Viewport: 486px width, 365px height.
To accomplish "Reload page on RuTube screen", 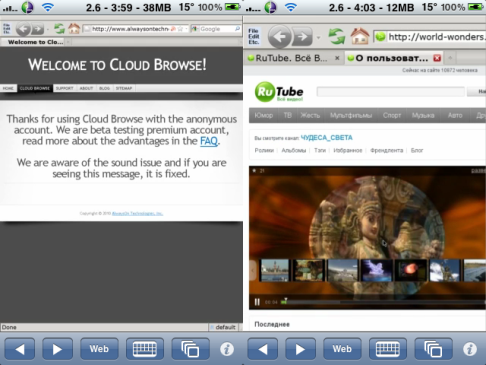I will point(337,36).
